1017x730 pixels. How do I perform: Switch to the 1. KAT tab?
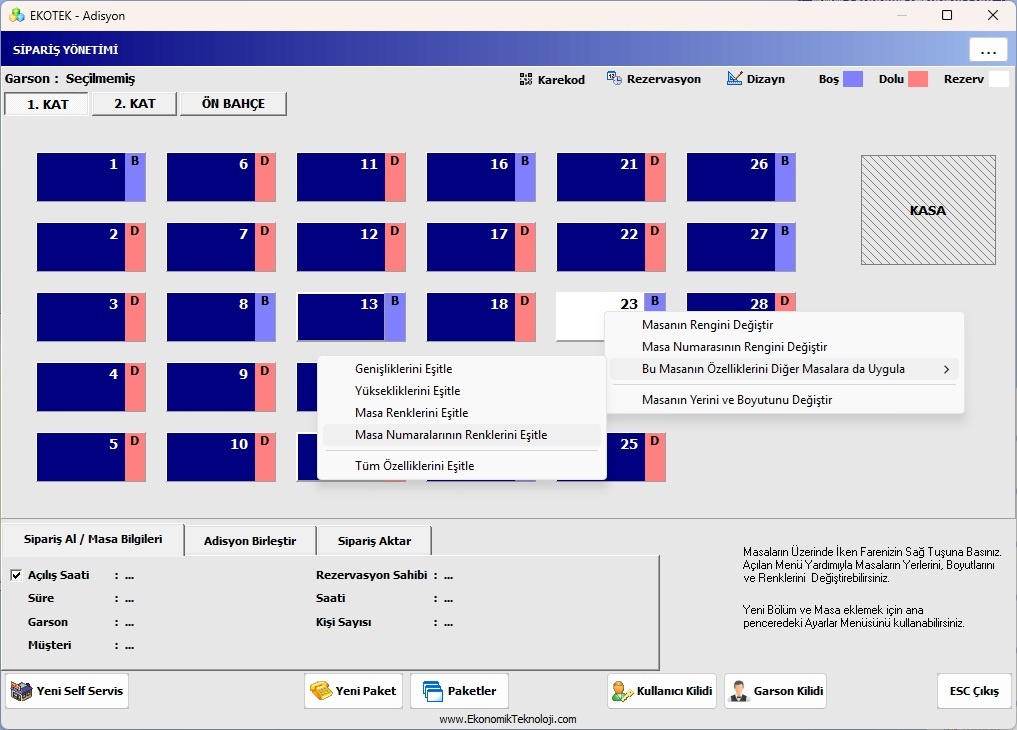pos(47,104)
